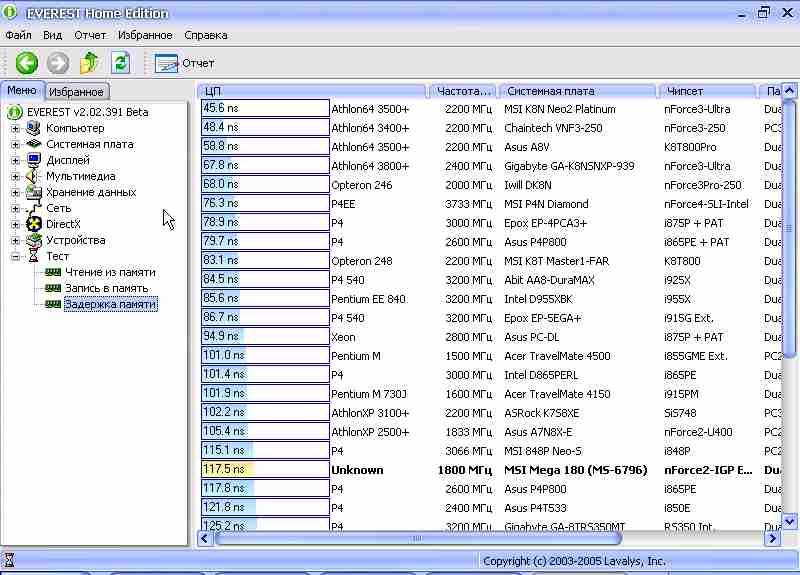The width and height of the screenshot is (800, 575).
Task: Open the Справка menu
Action: click(x=206, y=35)
